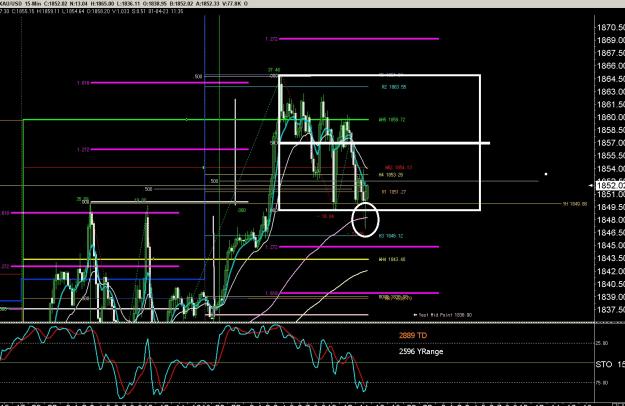The width and height of the screenshot is (625, 406).
Task: Click the 1848.00 price axis label
Action: coord(611,220)
